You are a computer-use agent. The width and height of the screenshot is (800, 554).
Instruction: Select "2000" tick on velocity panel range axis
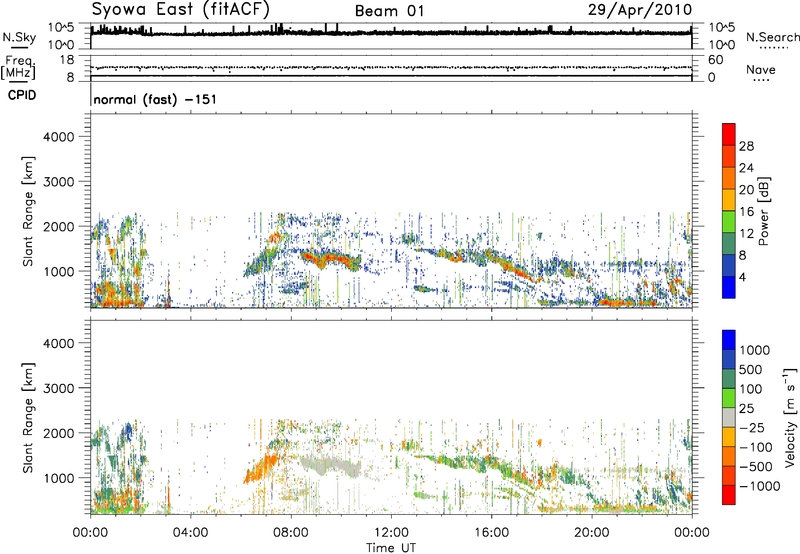(x=59, y=433)
